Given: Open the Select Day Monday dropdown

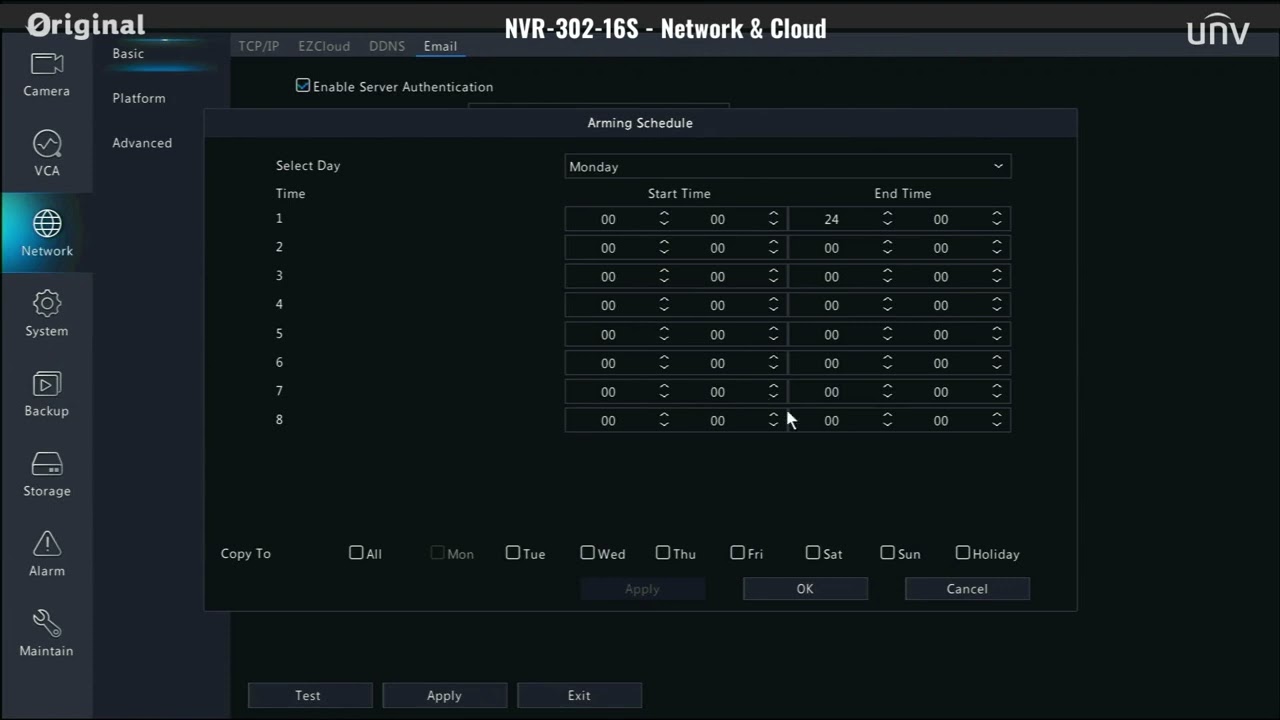Looking at the screenshot, I should 788,167.
